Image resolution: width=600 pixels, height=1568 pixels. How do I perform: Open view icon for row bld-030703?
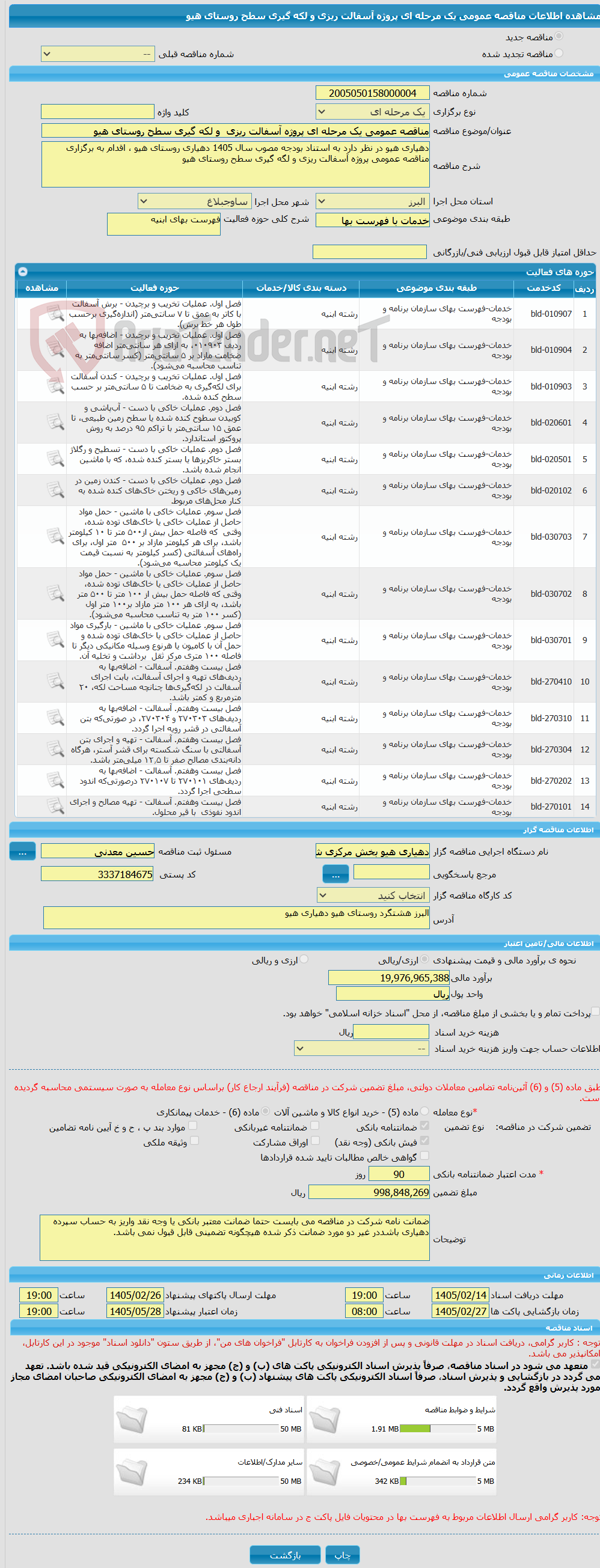[x=55, y=536]
